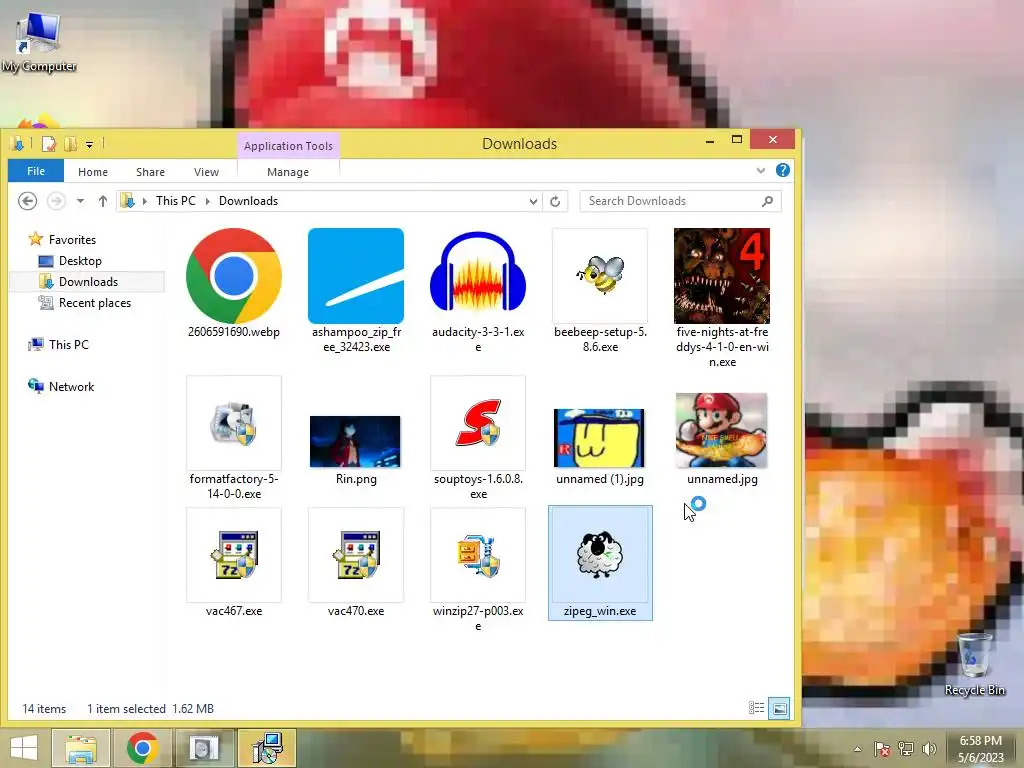
Task: Go back using the Back arrow button
Action: pyautogui.click(x=27, y=201)
